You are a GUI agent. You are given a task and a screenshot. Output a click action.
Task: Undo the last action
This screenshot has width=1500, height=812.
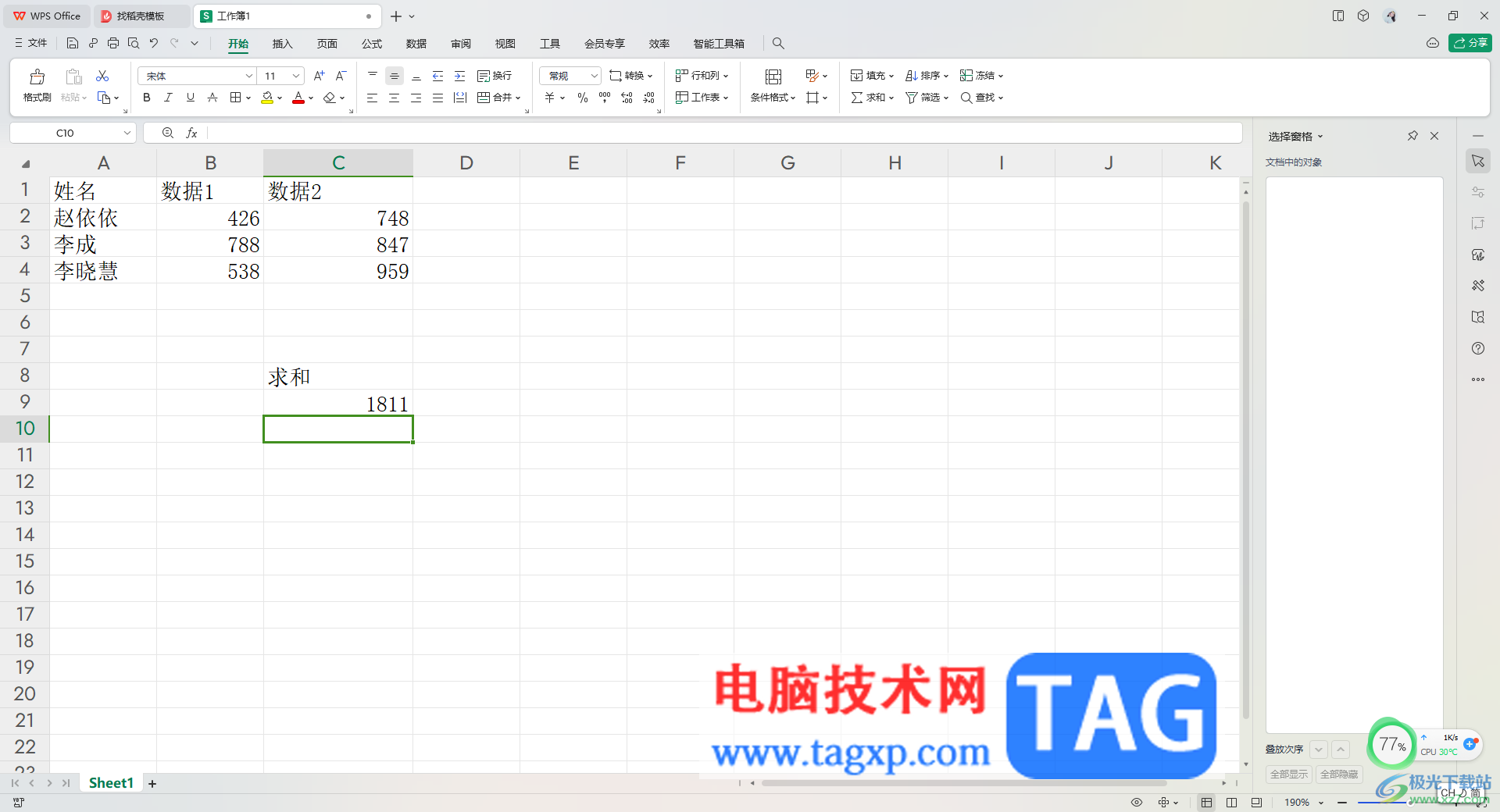point(154,43)
